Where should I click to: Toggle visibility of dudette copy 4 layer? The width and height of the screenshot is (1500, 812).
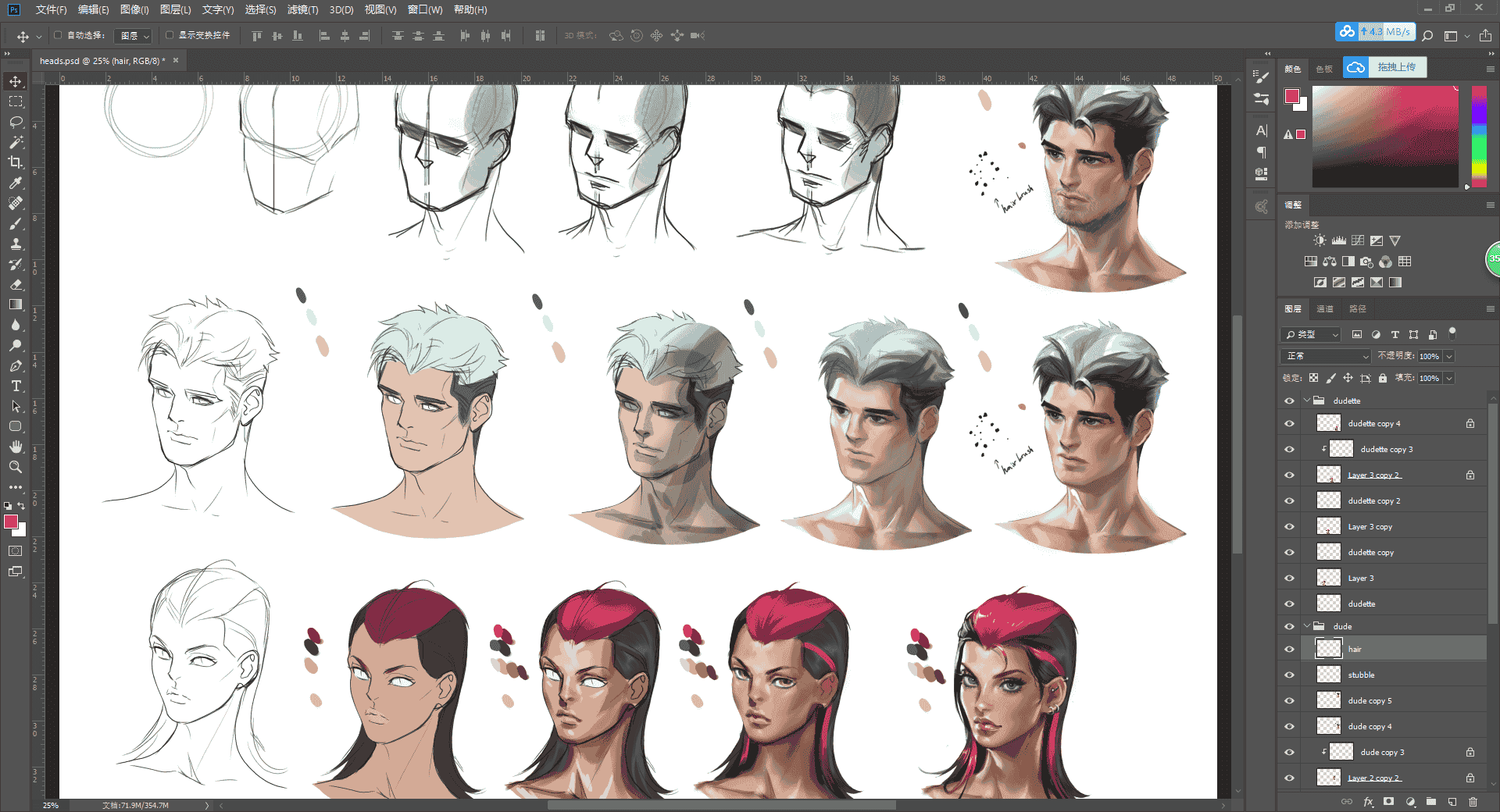[1289, 423]
